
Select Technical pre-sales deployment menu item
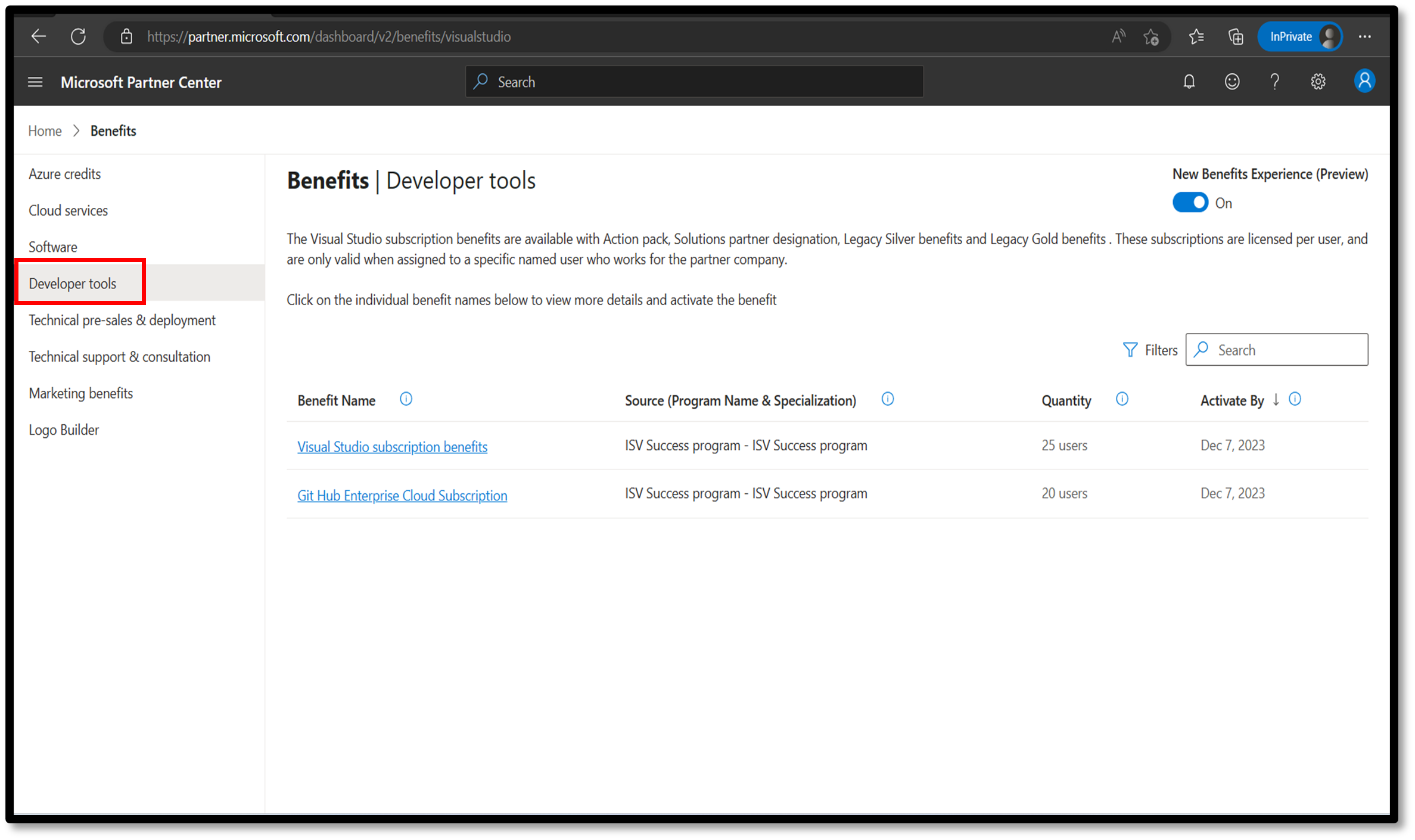click(122, 319)
